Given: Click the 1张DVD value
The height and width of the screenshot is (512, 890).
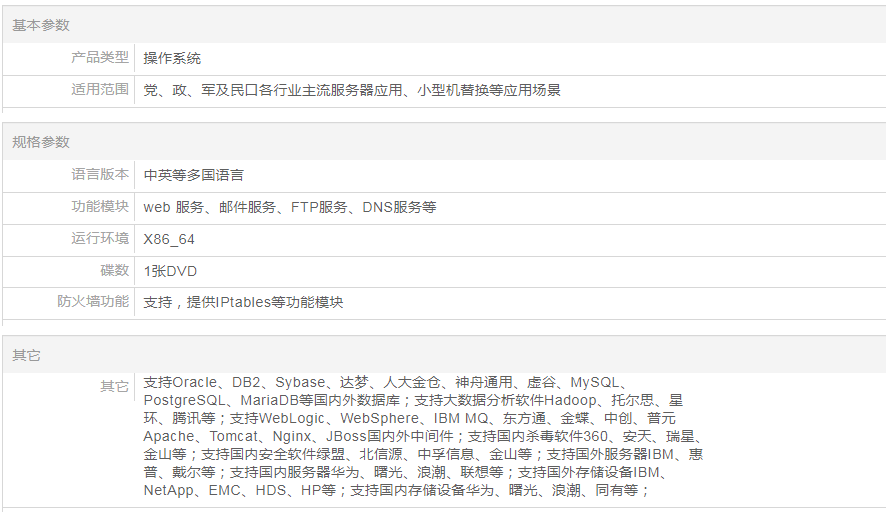Looking at the screenshot, I should [170, 271].
